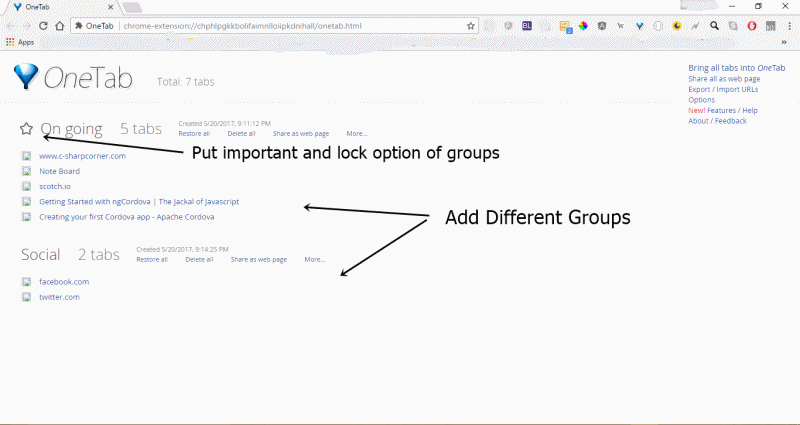Open the red Opera-style extension icon
Screen dimensions: 800x425
tap(752, 26)
